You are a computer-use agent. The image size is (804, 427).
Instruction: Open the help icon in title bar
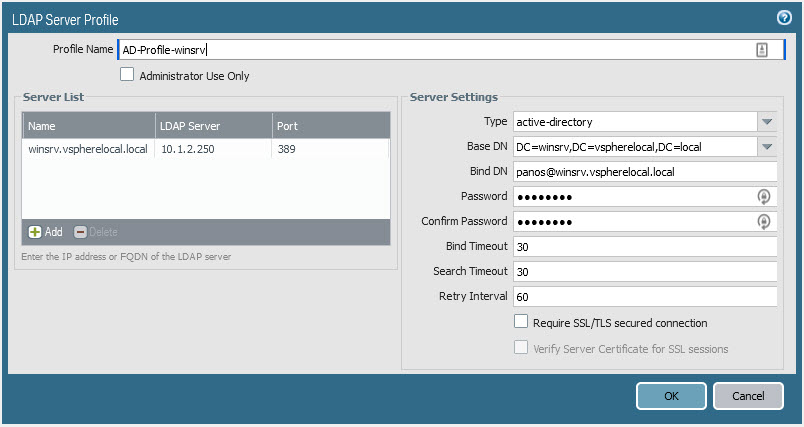coord(784,18)
